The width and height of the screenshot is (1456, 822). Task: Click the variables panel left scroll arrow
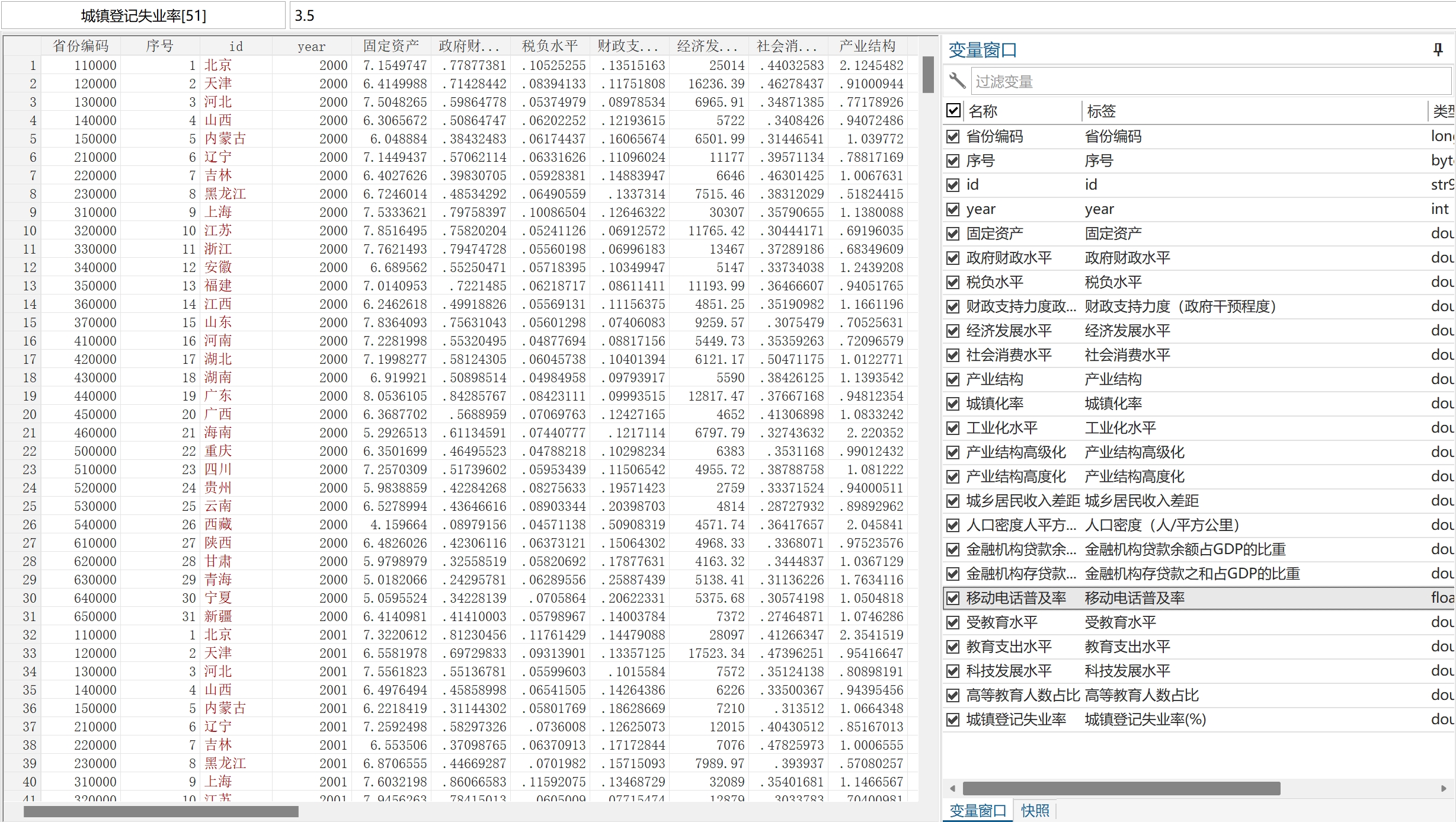(952, 788)
